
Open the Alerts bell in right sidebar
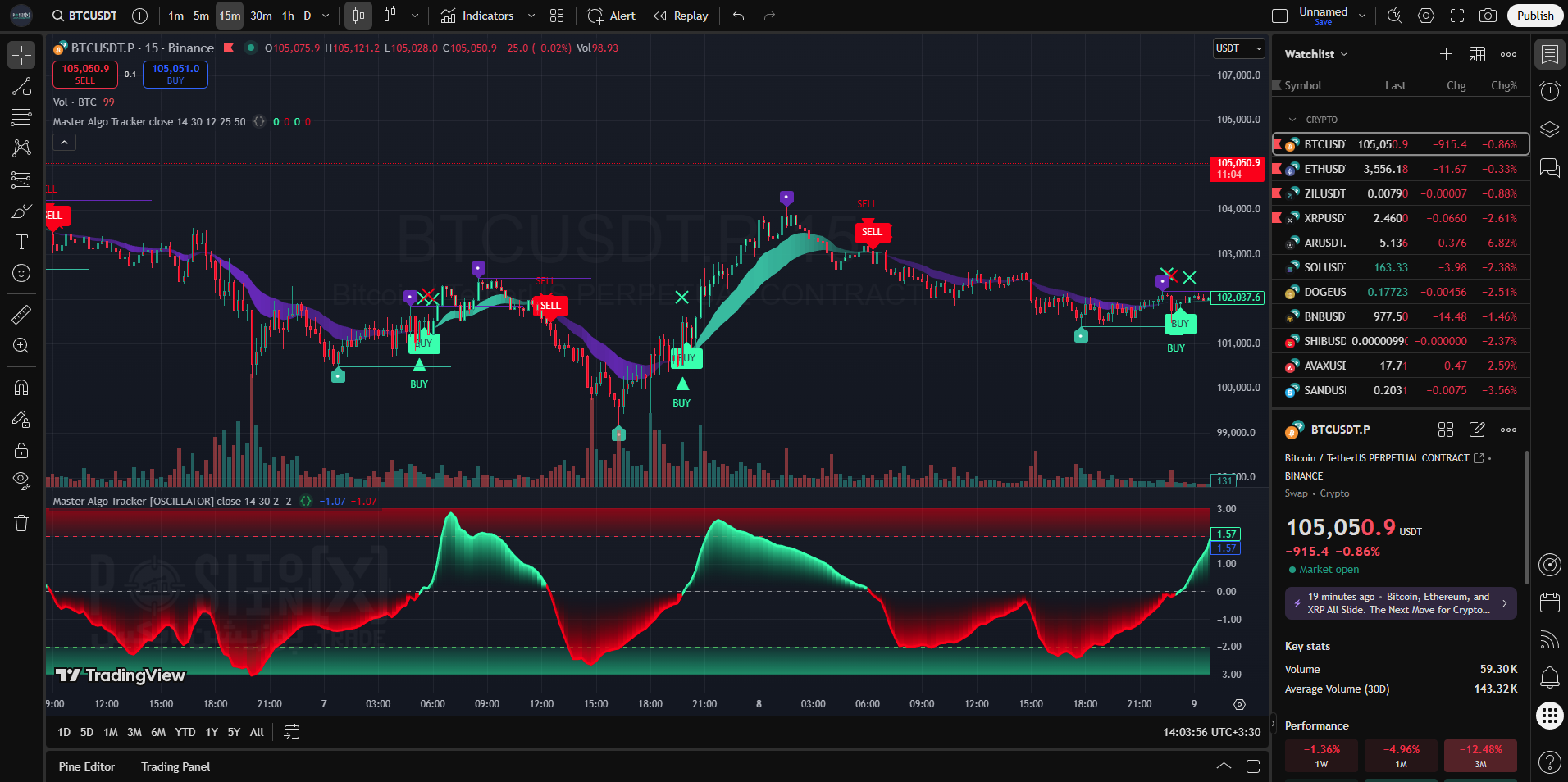(x=1549, y=678)
